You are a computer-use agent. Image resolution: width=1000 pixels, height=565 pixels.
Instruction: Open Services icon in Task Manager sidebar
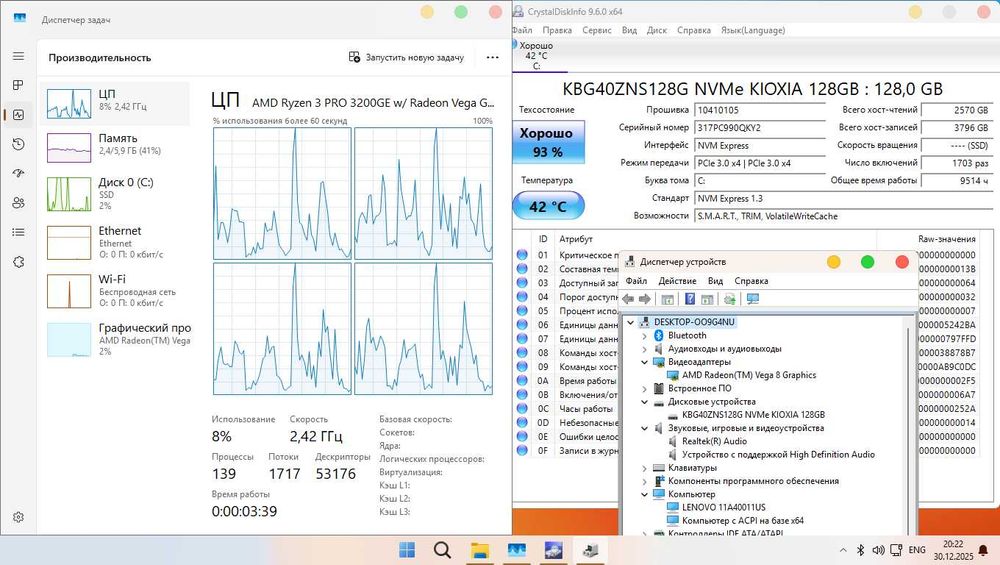coord(18,261)
